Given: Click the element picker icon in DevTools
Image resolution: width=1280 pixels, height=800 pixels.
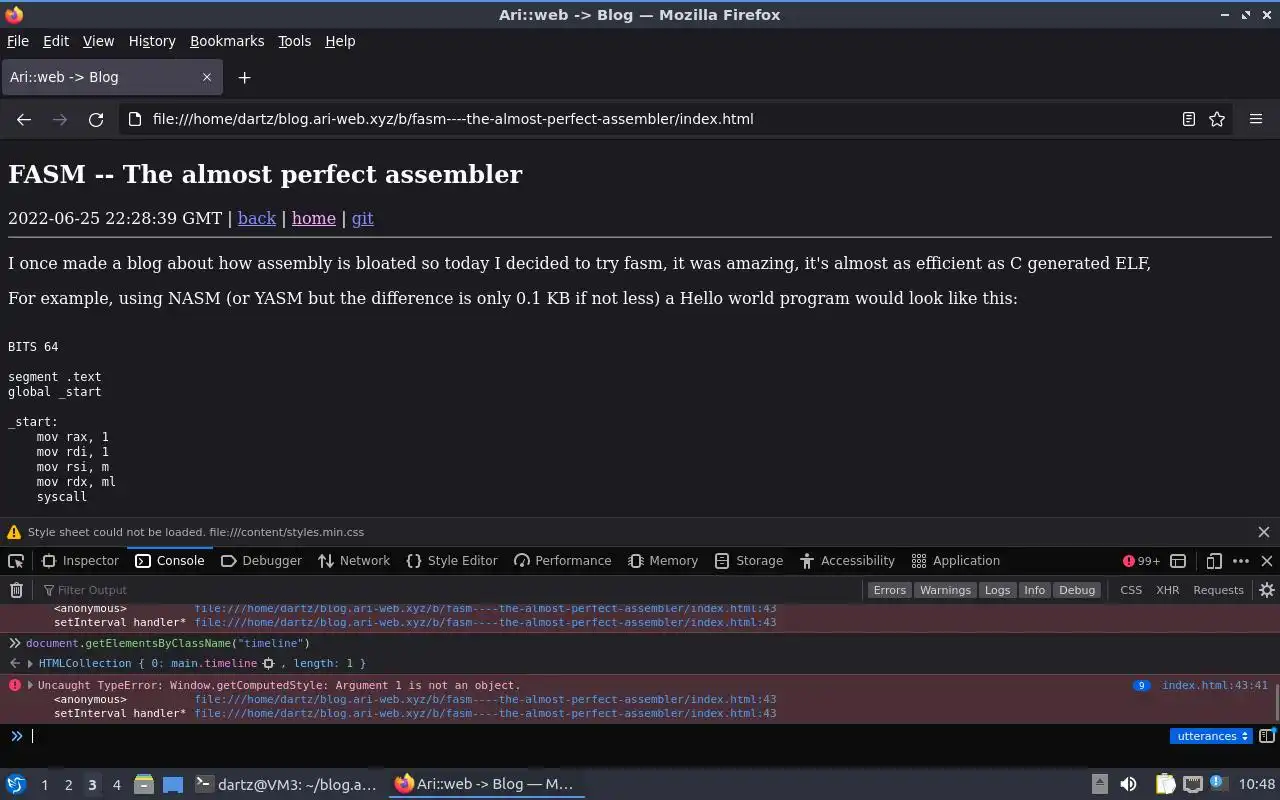Looking at the screenshot, I should 16,561.
